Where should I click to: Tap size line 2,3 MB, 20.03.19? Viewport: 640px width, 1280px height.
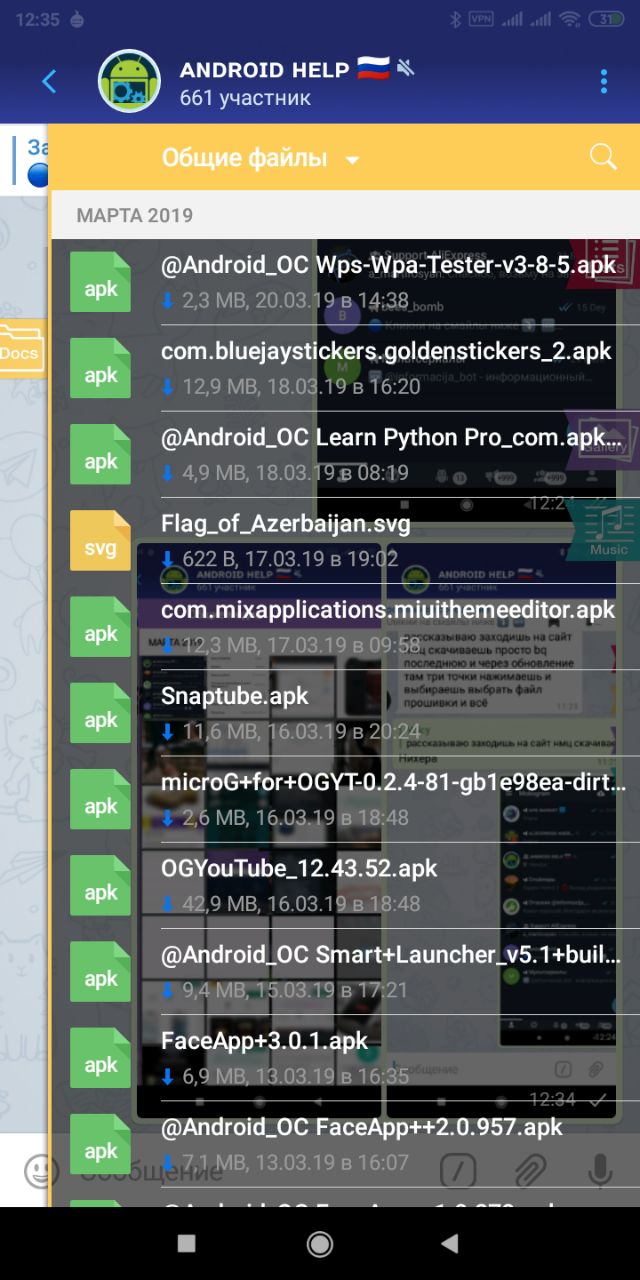pyautogui.click(x=285, y=300)
